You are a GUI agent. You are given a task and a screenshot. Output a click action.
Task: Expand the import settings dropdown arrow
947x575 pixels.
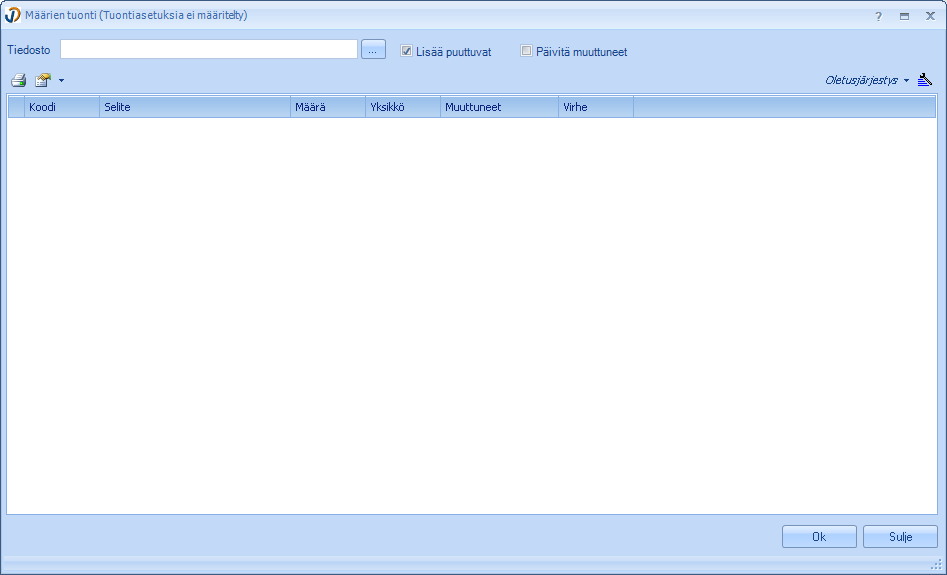coord(61,80)
